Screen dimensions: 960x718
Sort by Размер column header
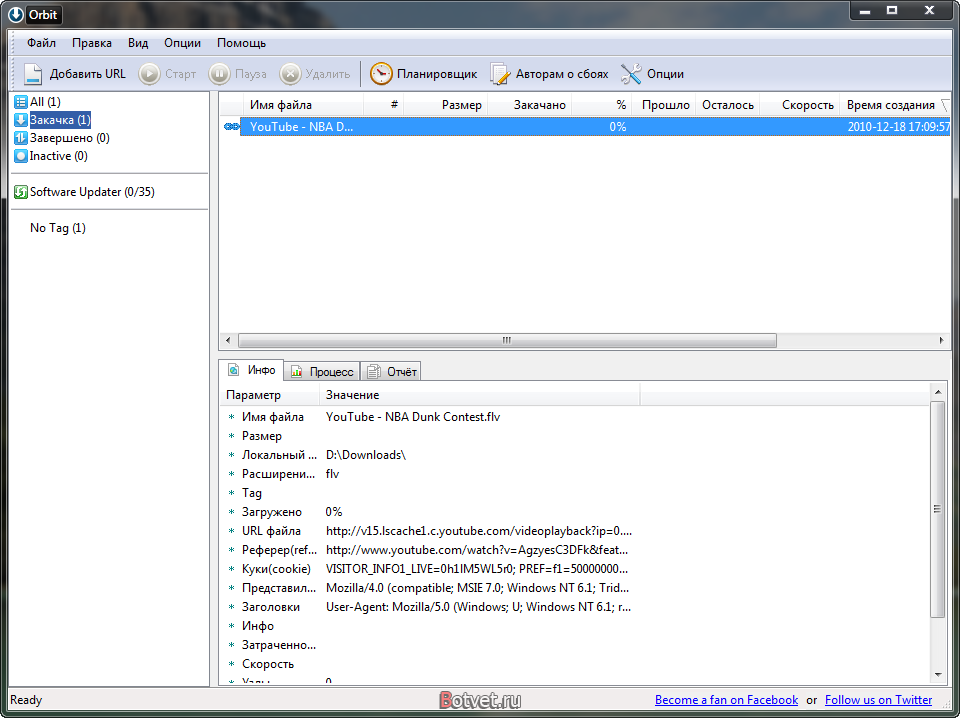(x=446, y=105)
